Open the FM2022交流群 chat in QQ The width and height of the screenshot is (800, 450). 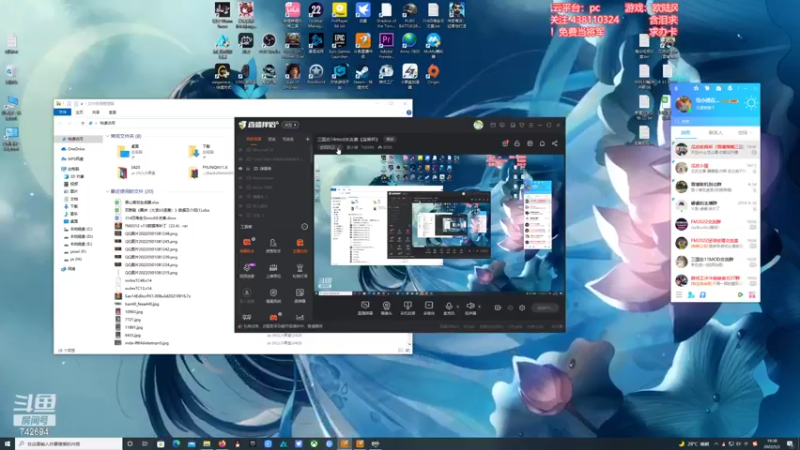(x=715, y=224)
